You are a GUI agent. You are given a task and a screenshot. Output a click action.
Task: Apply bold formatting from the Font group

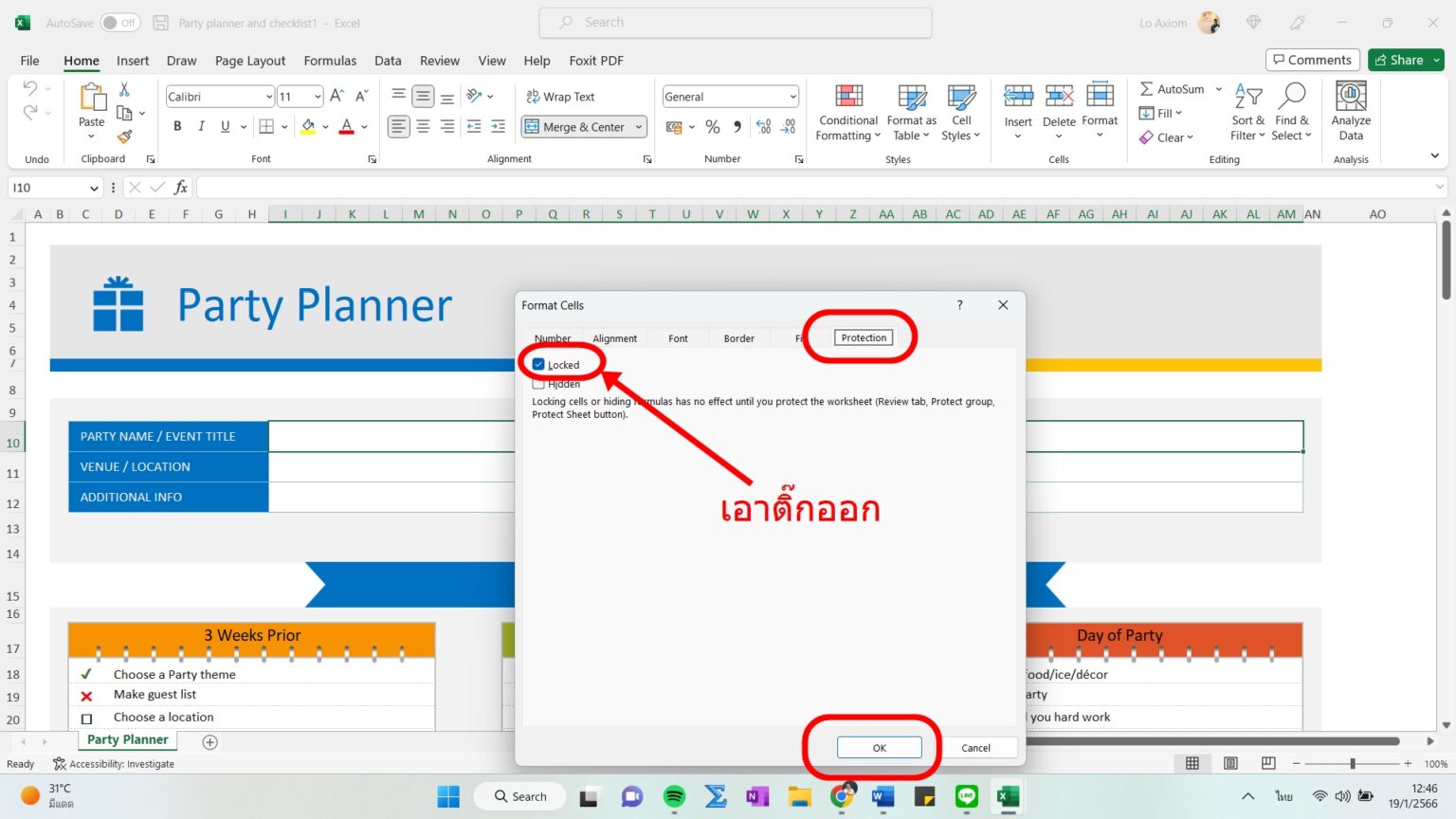click(x=176, y=125)
